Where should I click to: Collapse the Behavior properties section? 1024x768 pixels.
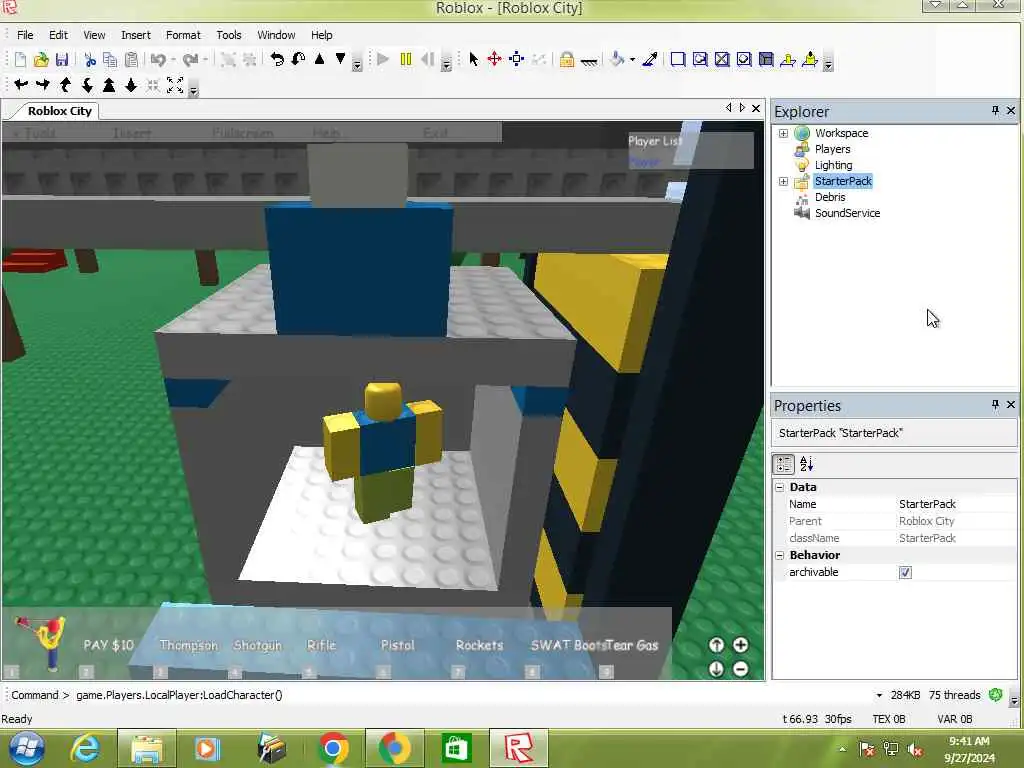780,555
